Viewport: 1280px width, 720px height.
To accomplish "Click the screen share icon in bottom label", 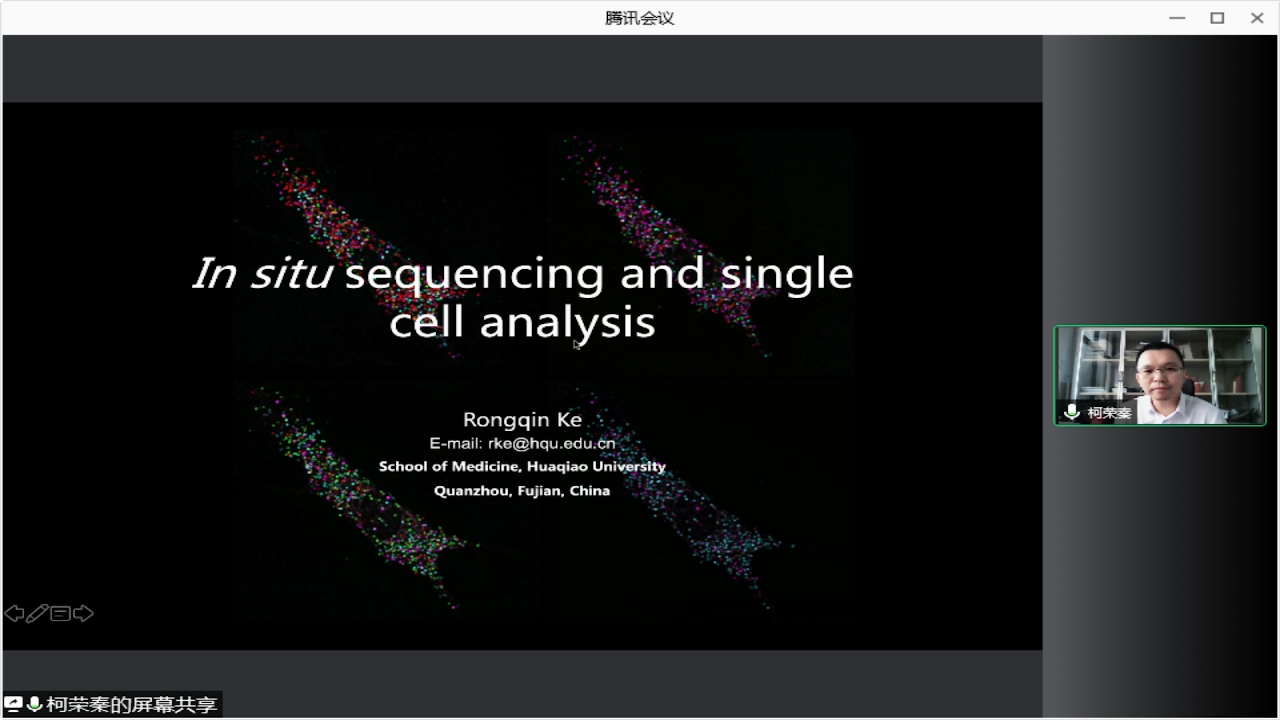I will (x=14, y=705).
